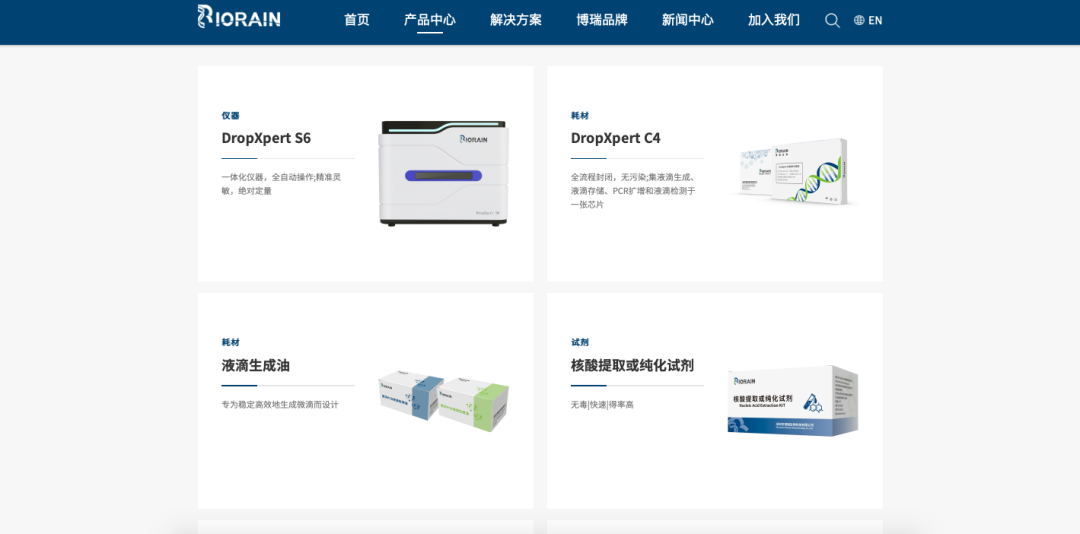
Task: Click the 核酸提取或纯化试剂 kit box image
Action: click(793, 401)
